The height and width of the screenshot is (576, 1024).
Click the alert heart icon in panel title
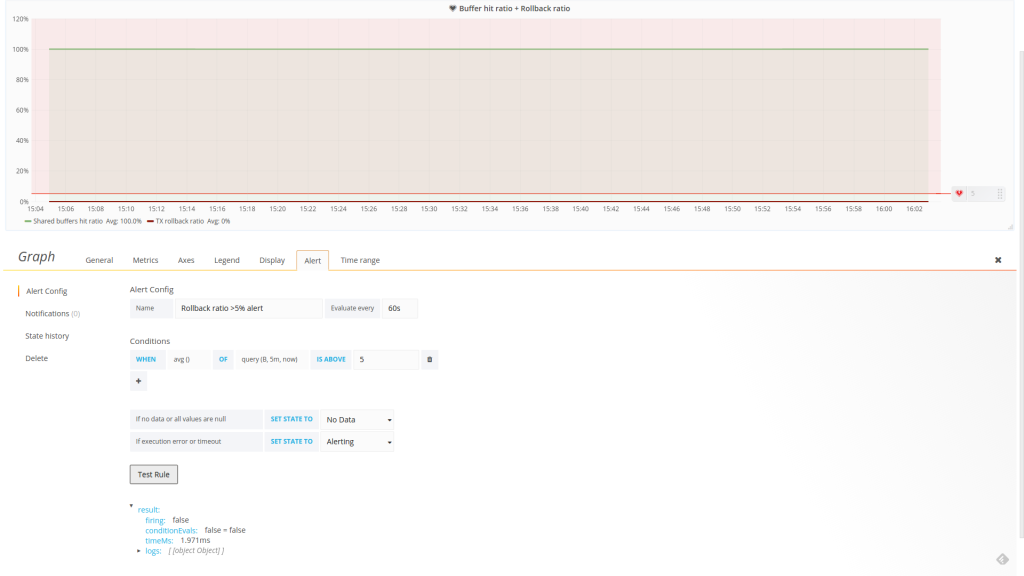(x=453, y=8)
